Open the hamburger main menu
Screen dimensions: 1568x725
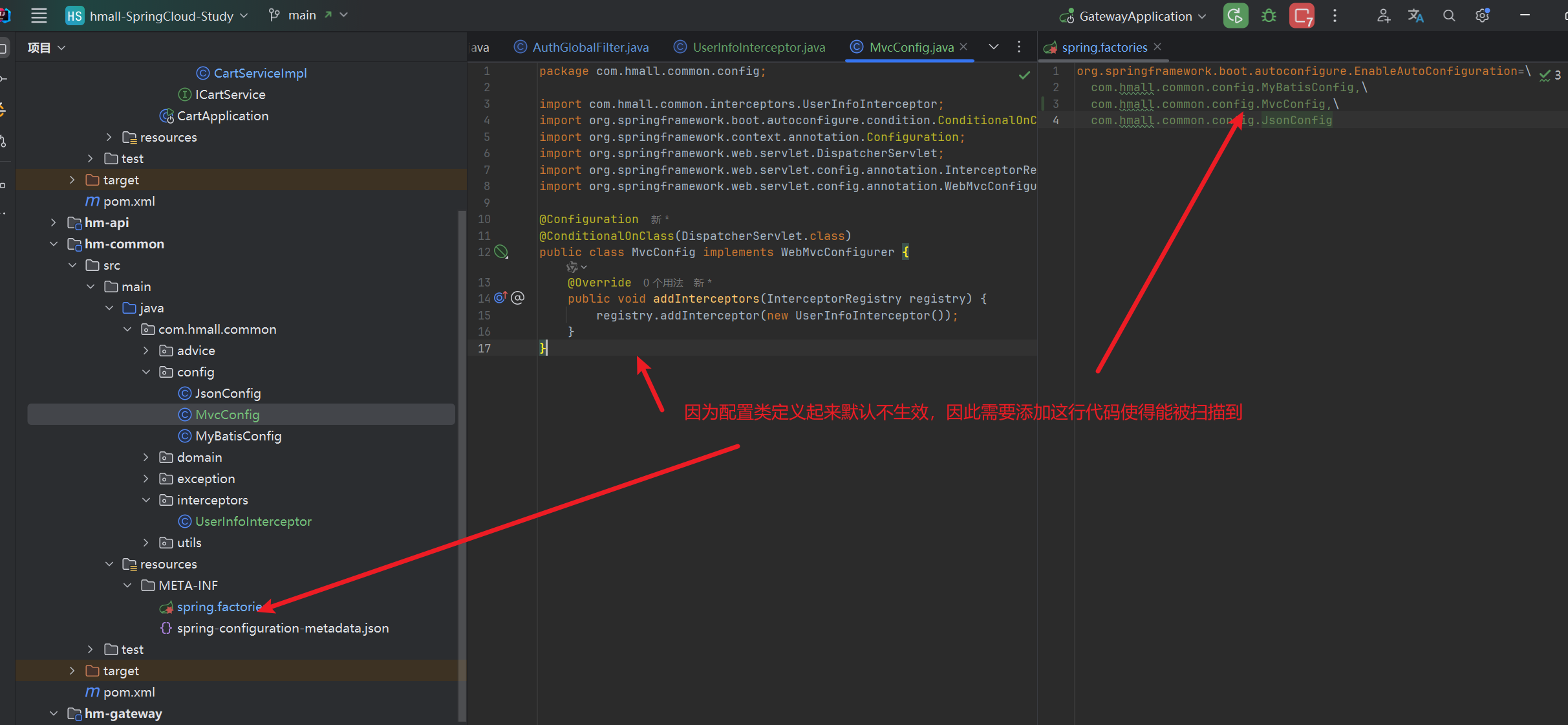pyautogui.click(x=39, y=16)
